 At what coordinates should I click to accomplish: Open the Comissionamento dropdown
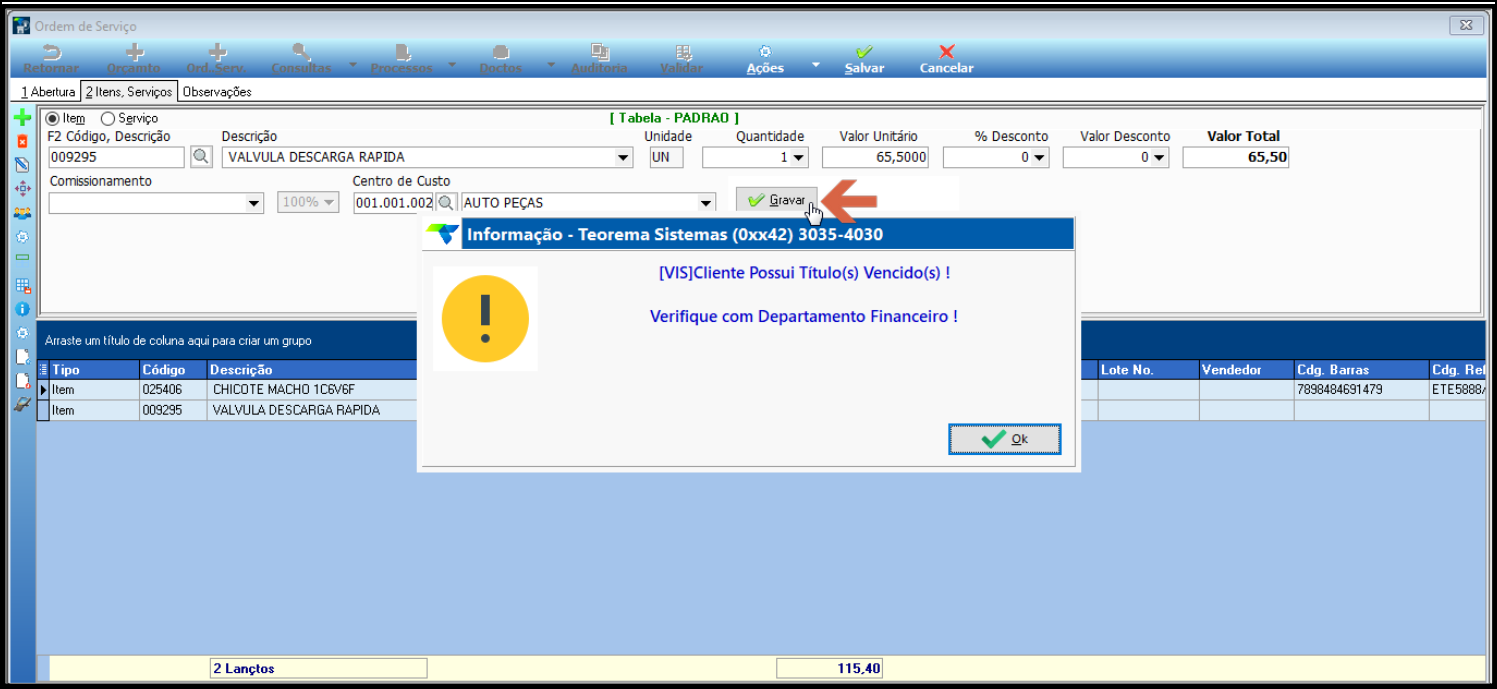254,203
